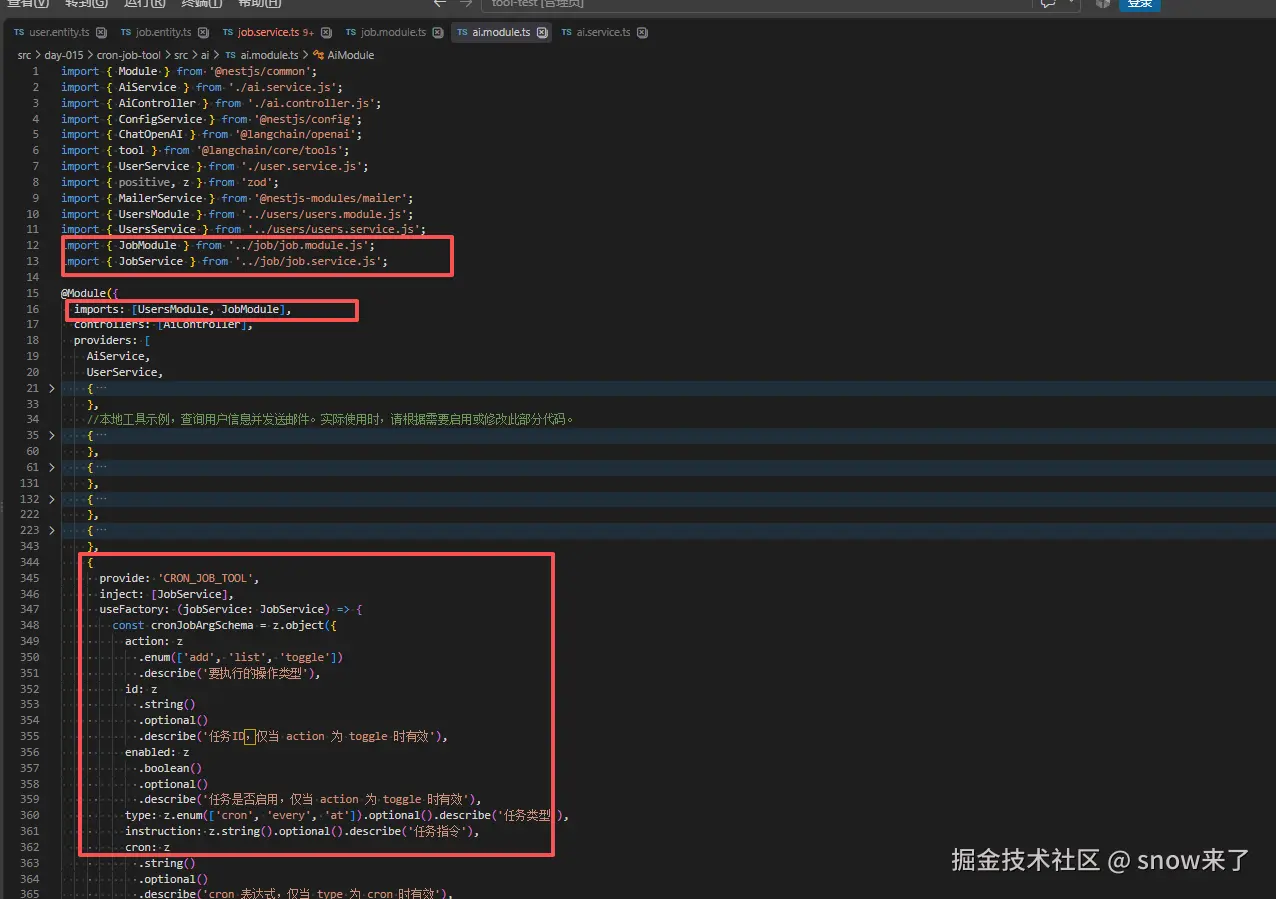Open the 终端 terminal menu
This screenshot has width=1276, height=899.
click(x=201, y=4)
